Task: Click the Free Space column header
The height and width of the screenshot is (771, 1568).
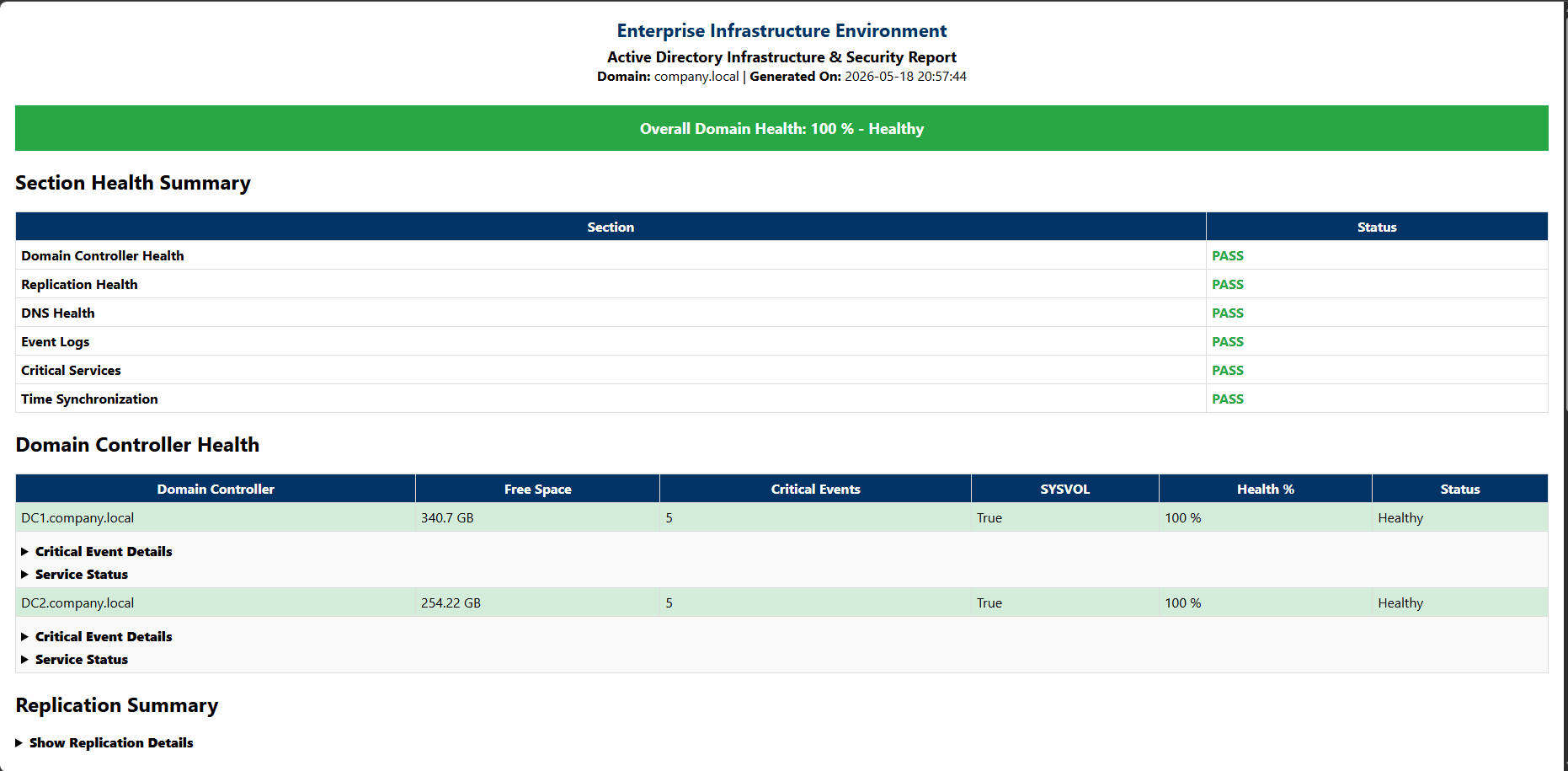Action: [x=537, y=489]
